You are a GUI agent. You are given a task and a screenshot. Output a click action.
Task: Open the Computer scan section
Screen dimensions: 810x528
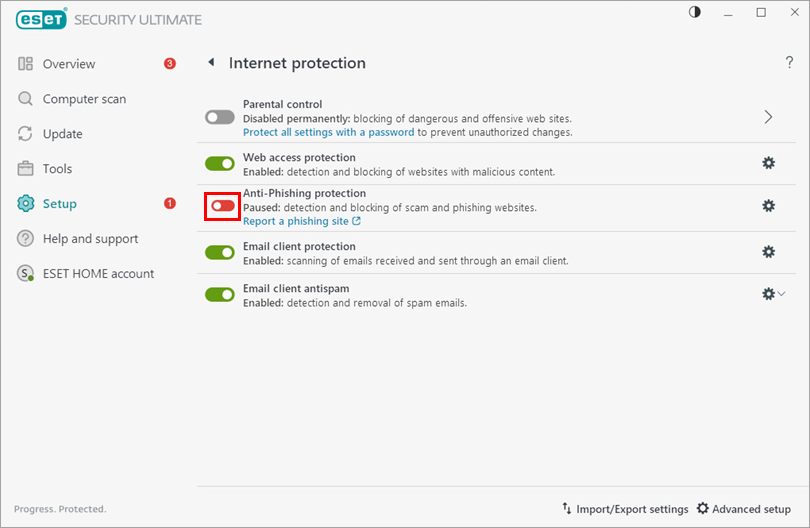(x=83, y=99)
